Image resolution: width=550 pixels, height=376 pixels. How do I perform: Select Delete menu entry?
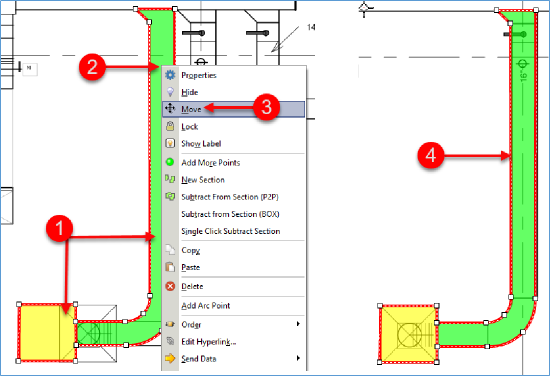tap(192, 286)
